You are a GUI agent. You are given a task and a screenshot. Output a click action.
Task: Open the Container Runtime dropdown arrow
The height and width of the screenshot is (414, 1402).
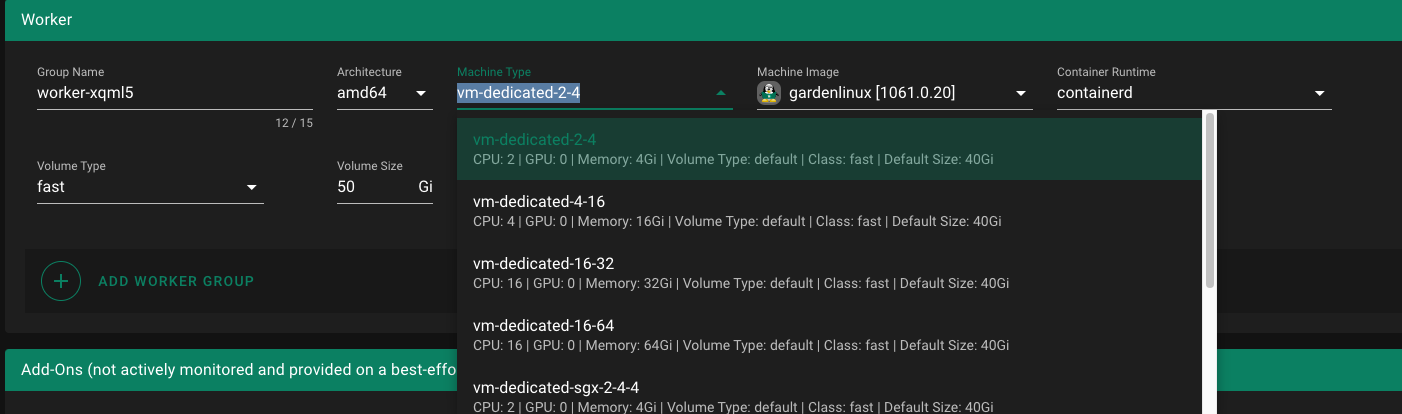click(x=1320, y=94)
